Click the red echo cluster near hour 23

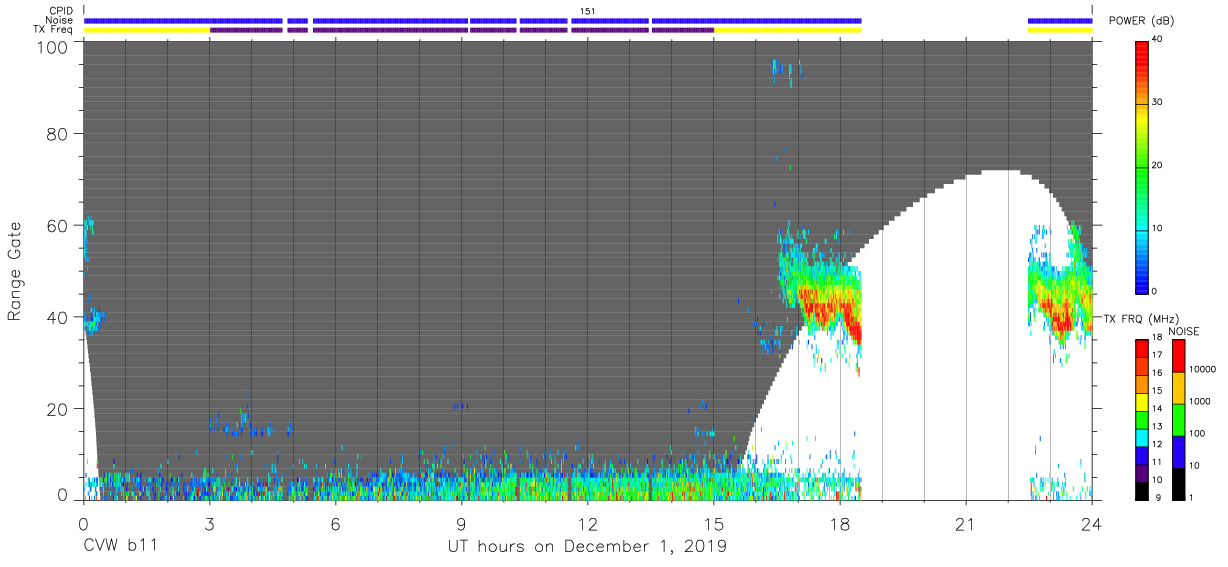1061,318
